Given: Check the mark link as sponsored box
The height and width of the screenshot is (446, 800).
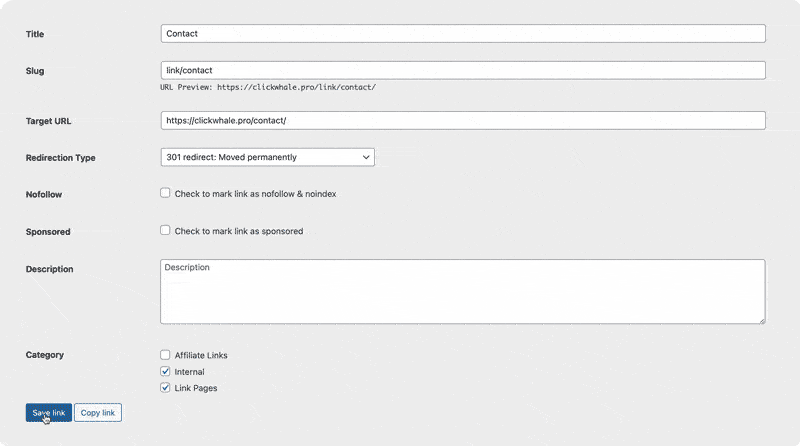Looking at the screenshot, I should click(165, 230).
